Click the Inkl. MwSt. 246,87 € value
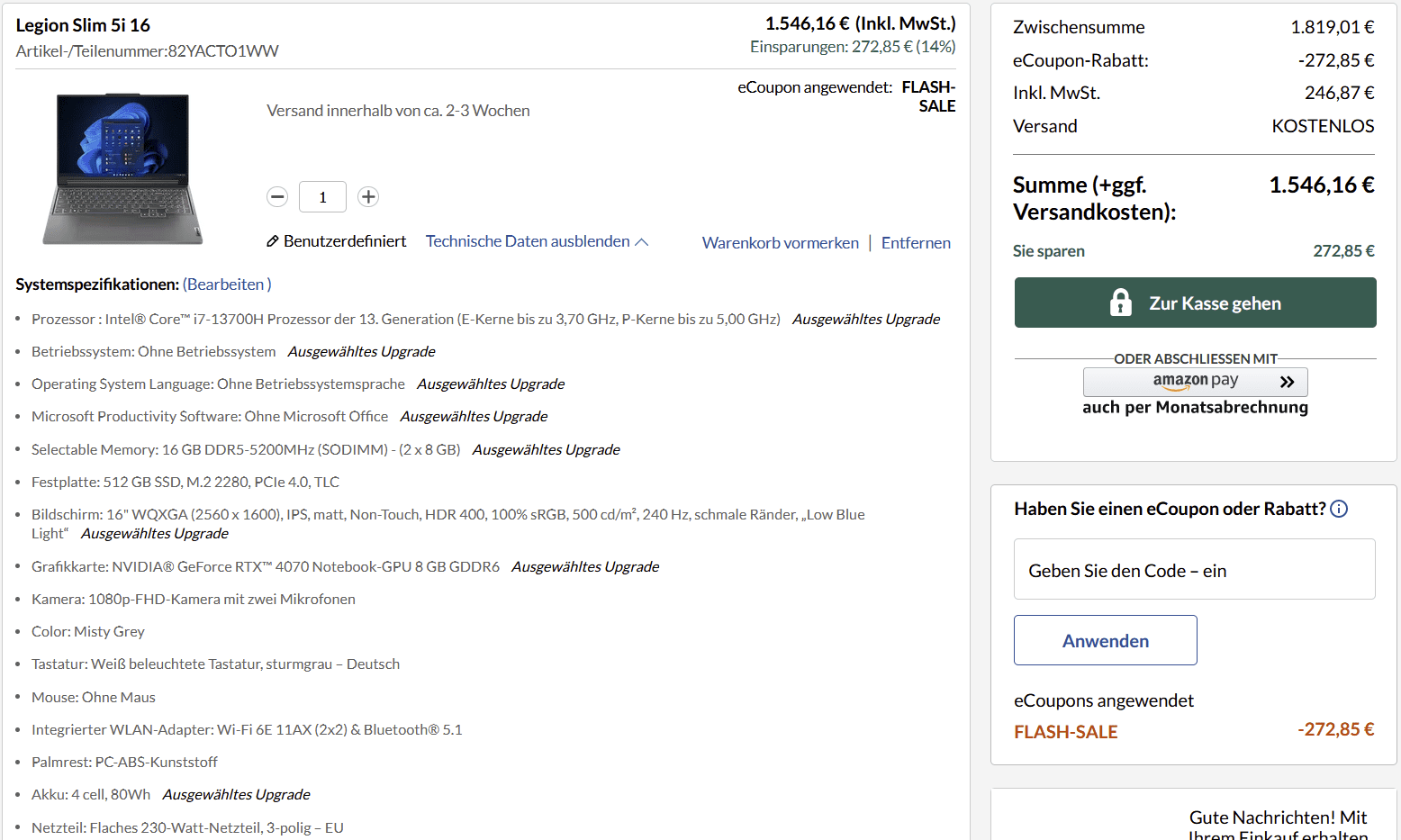Viewport: 1401px width, 840px height. pyautogui.click(x=1339, y=93)
